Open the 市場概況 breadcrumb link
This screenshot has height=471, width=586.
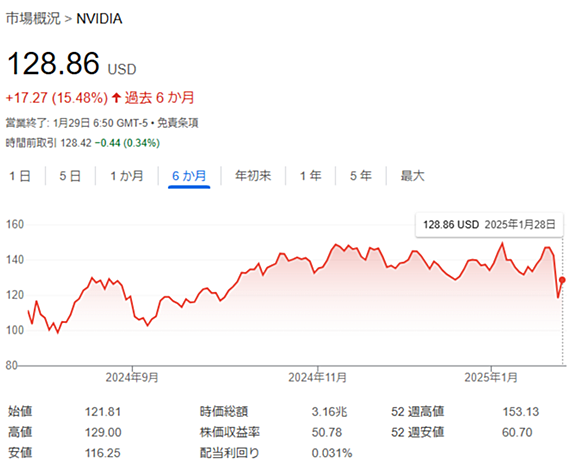coord(33,18)
